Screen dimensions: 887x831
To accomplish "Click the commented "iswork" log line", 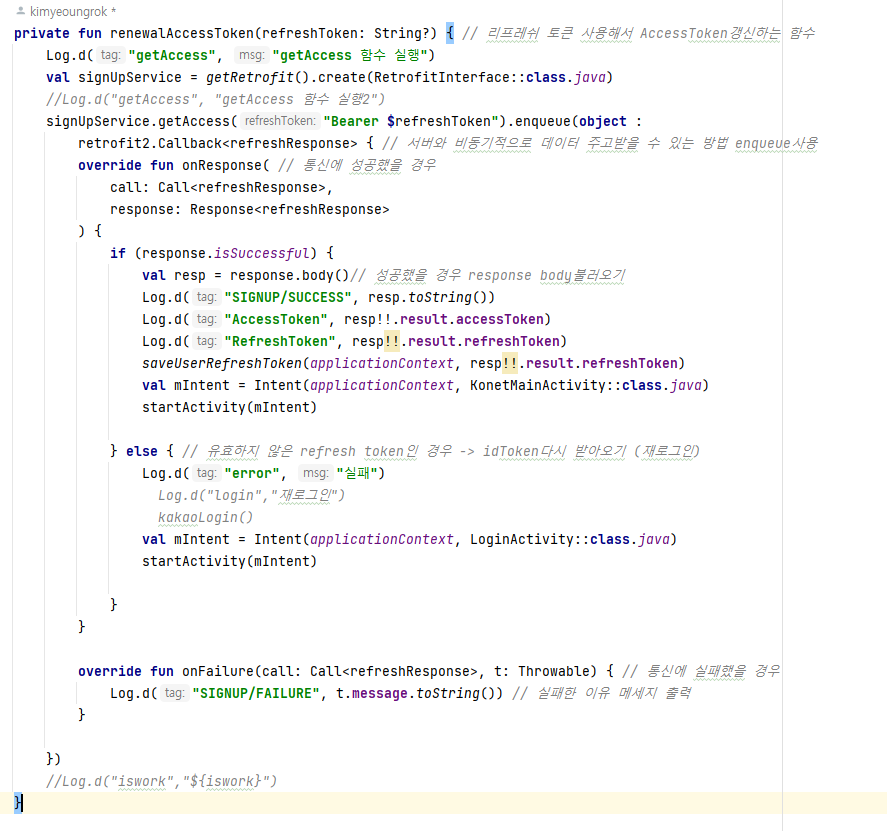I will (161, 782).
